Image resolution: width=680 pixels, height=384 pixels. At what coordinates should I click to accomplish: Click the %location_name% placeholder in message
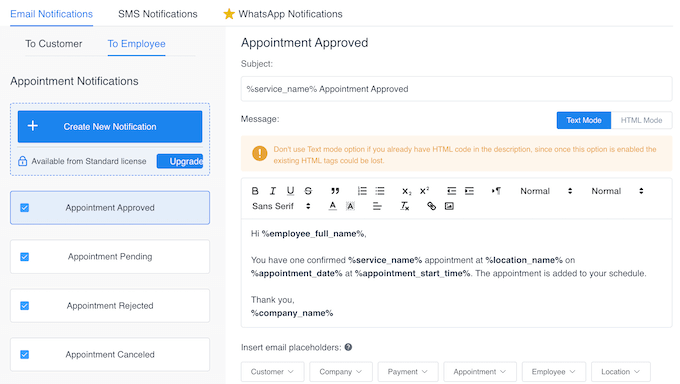pos(524,260)
